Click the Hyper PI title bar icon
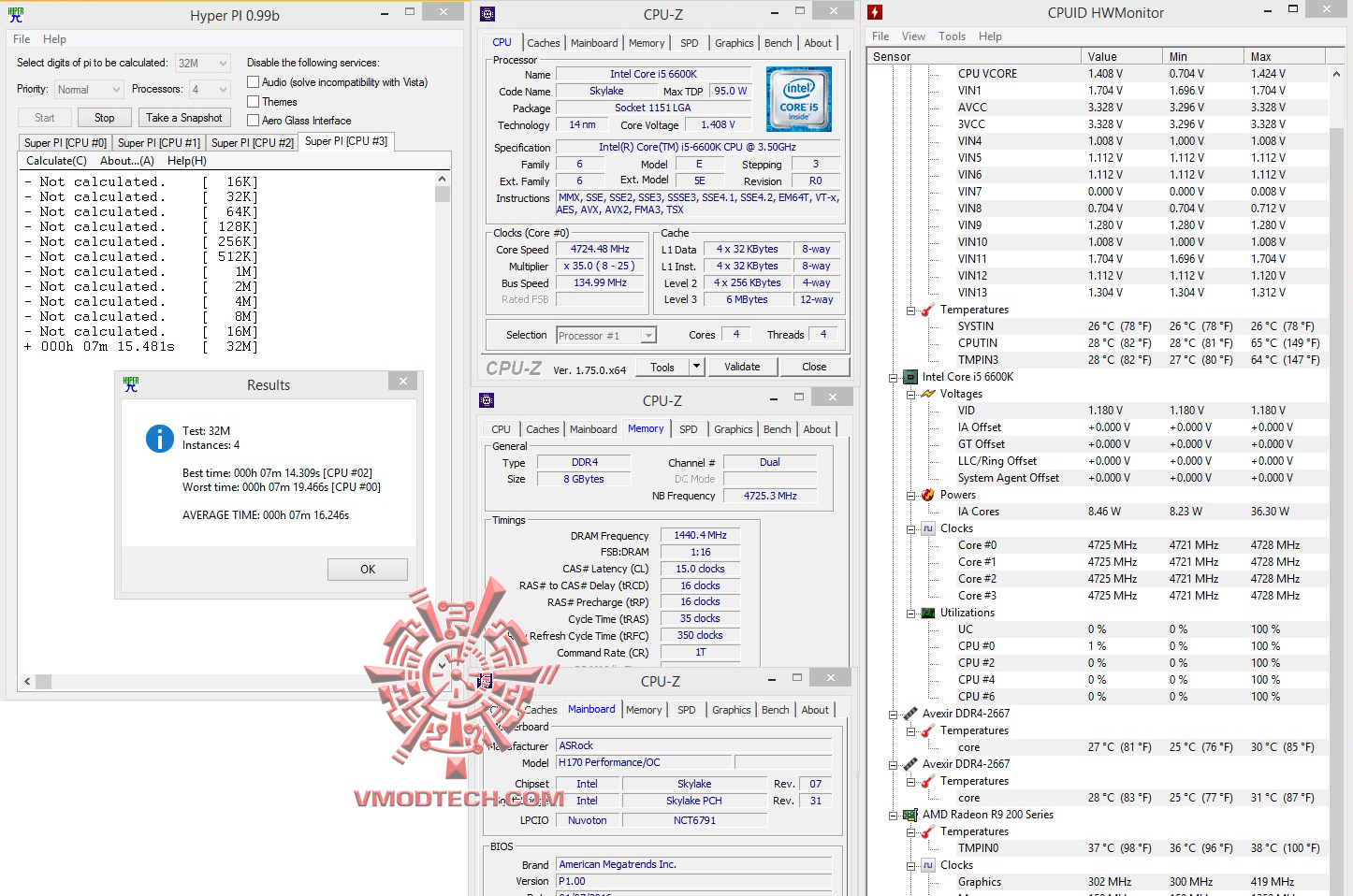 coord(16,15)
